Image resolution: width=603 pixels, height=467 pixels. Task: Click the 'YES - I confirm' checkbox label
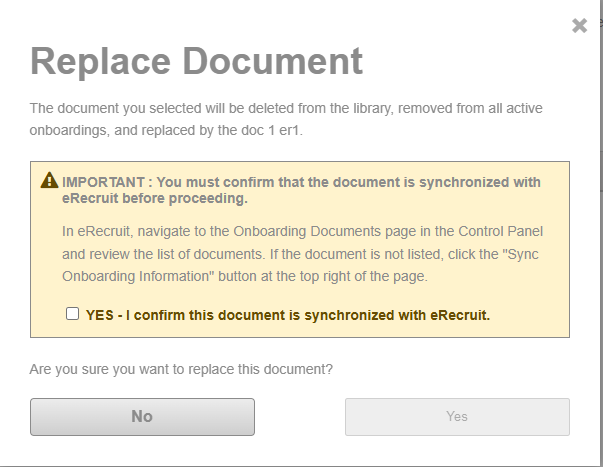click(288, 314)
